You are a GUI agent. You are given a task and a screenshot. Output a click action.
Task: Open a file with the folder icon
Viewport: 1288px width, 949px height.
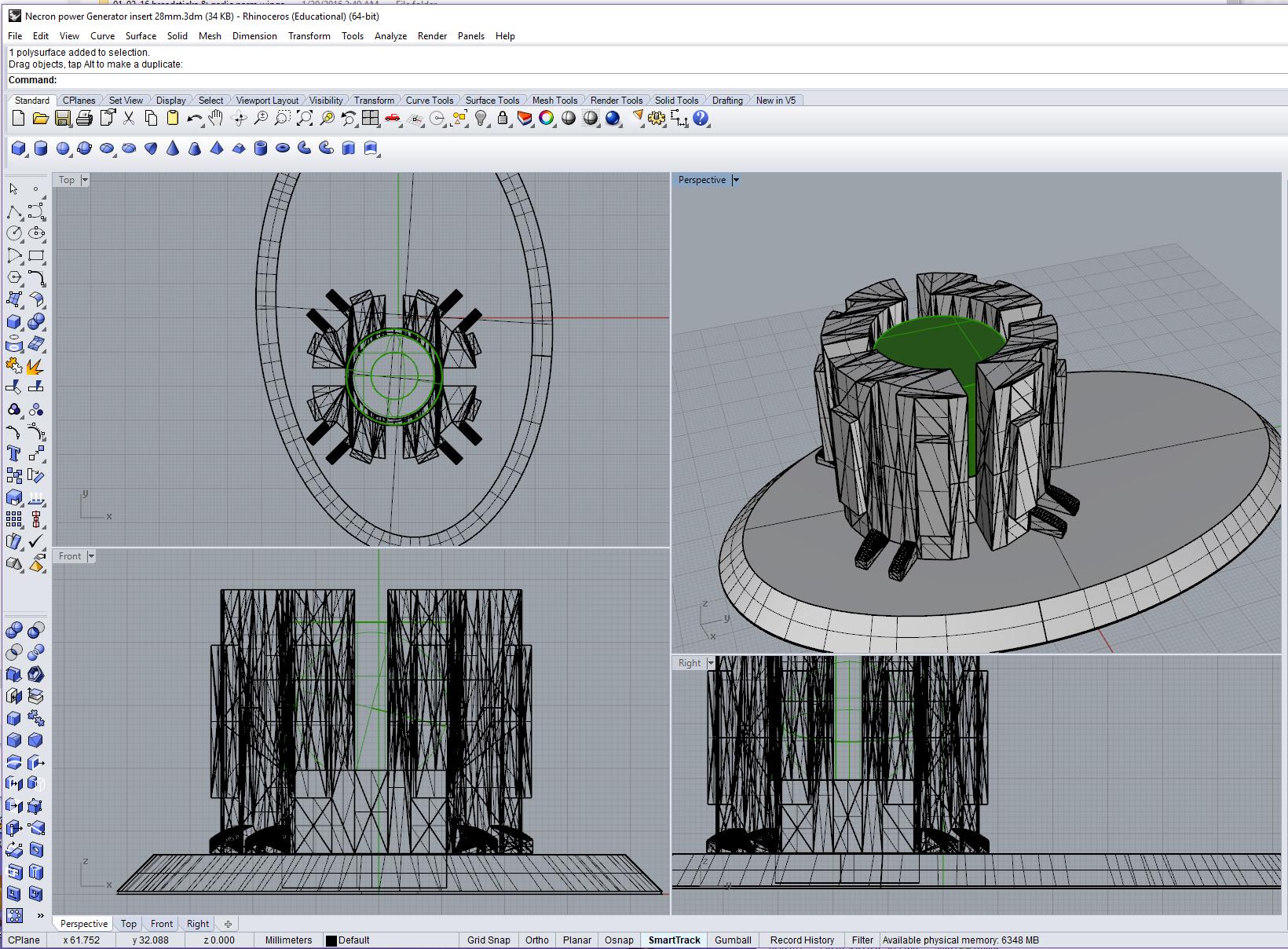[40, 119]
